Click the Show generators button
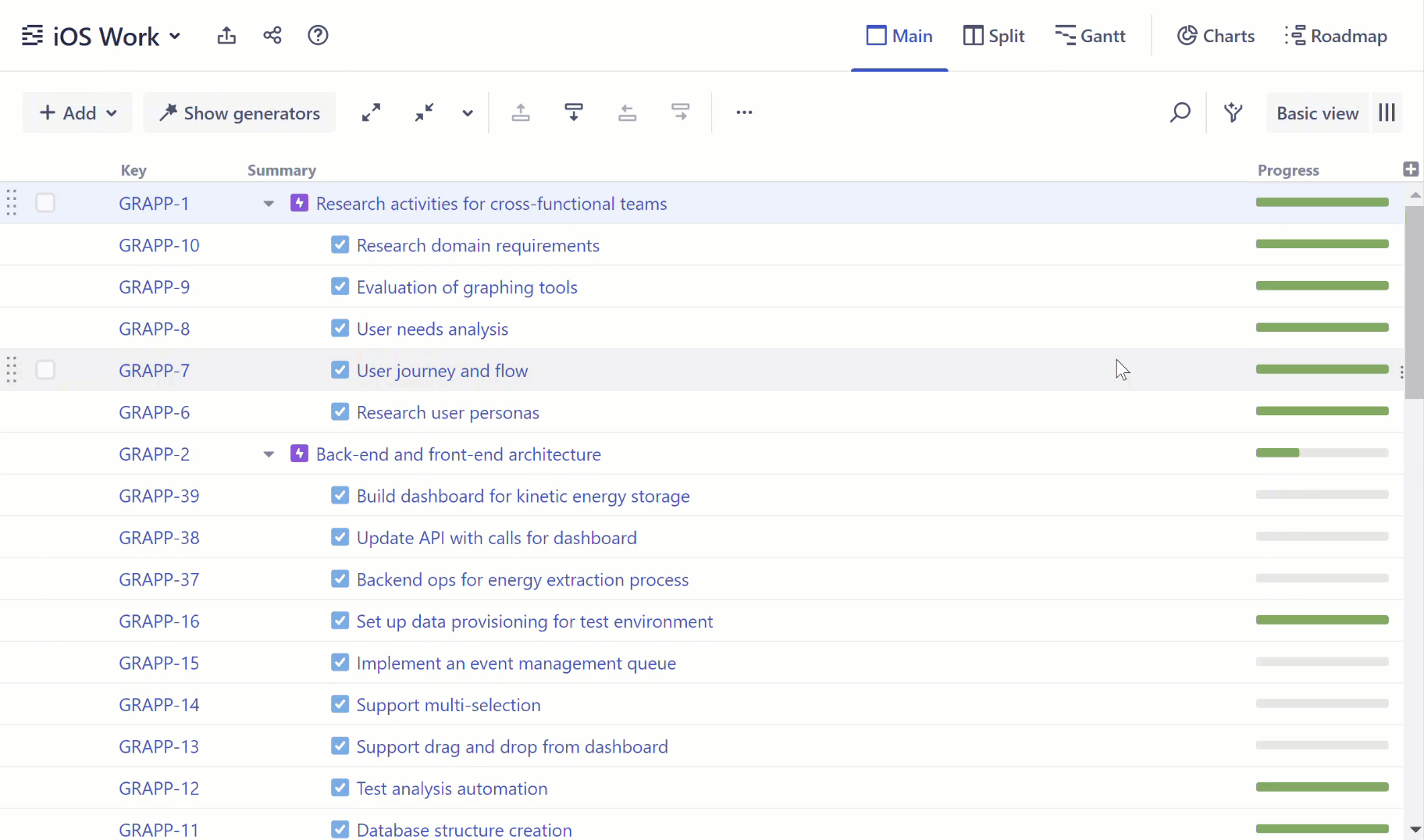The height and width of the screenshot is (840, 1424). 240,113
